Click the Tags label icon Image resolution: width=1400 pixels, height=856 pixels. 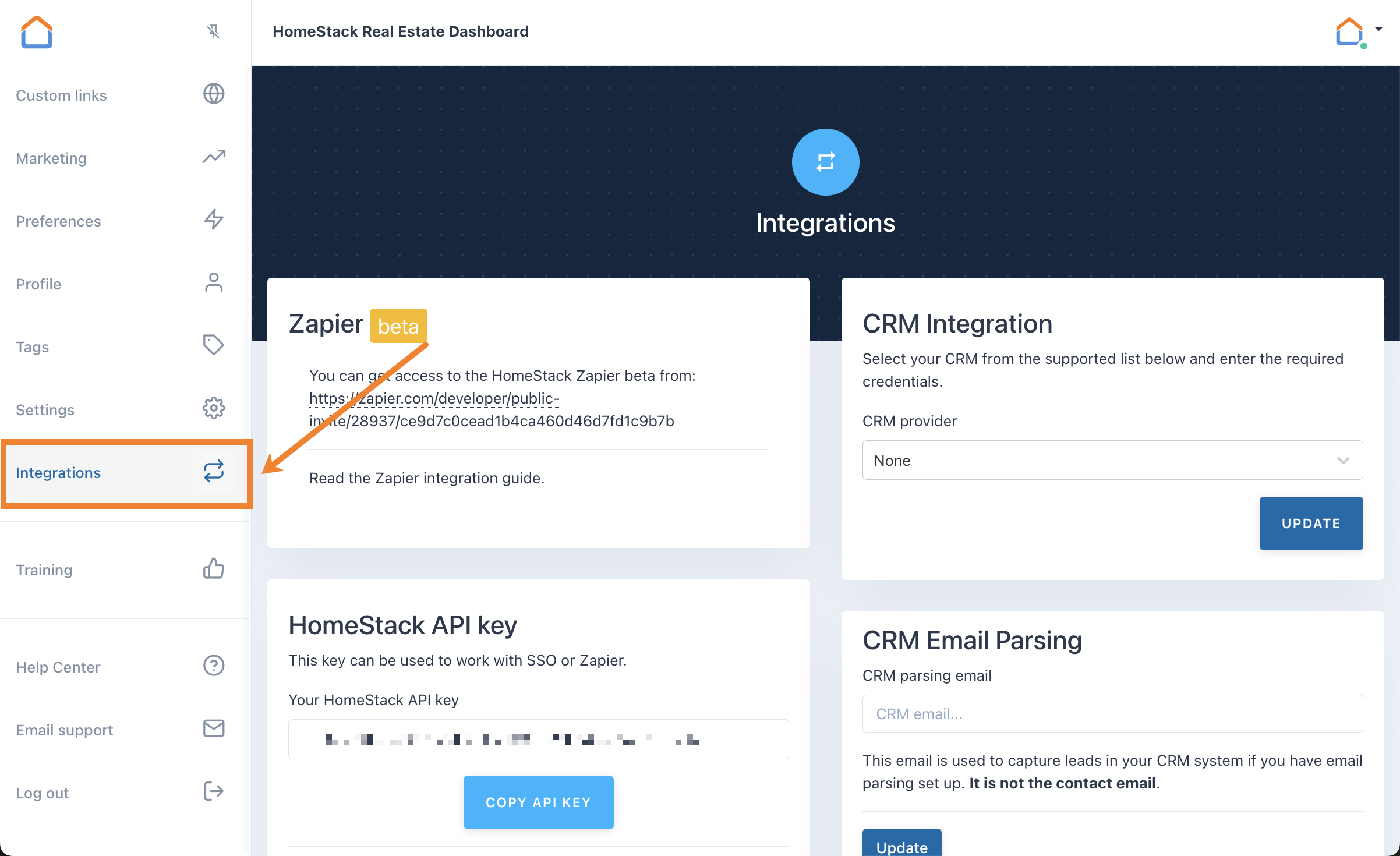[x=213, y=345]
